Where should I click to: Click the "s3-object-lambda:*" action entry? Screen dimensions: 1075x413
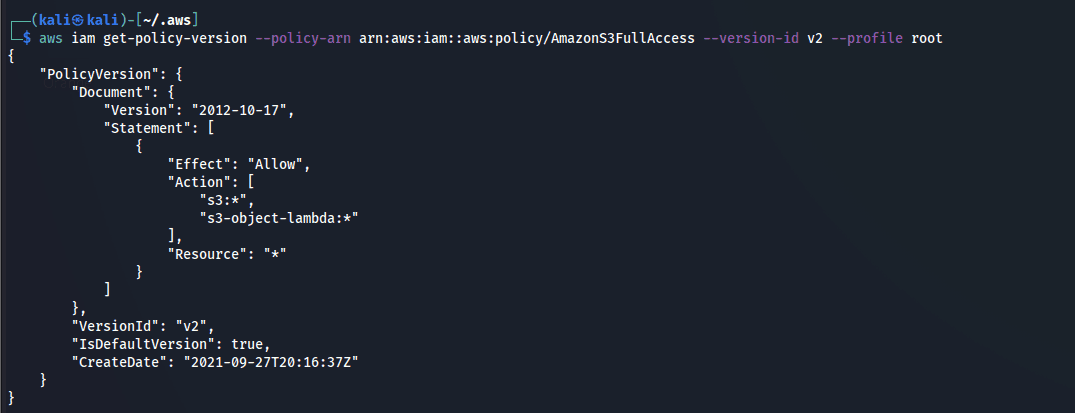pyautogui.click(x=278, y=217)
